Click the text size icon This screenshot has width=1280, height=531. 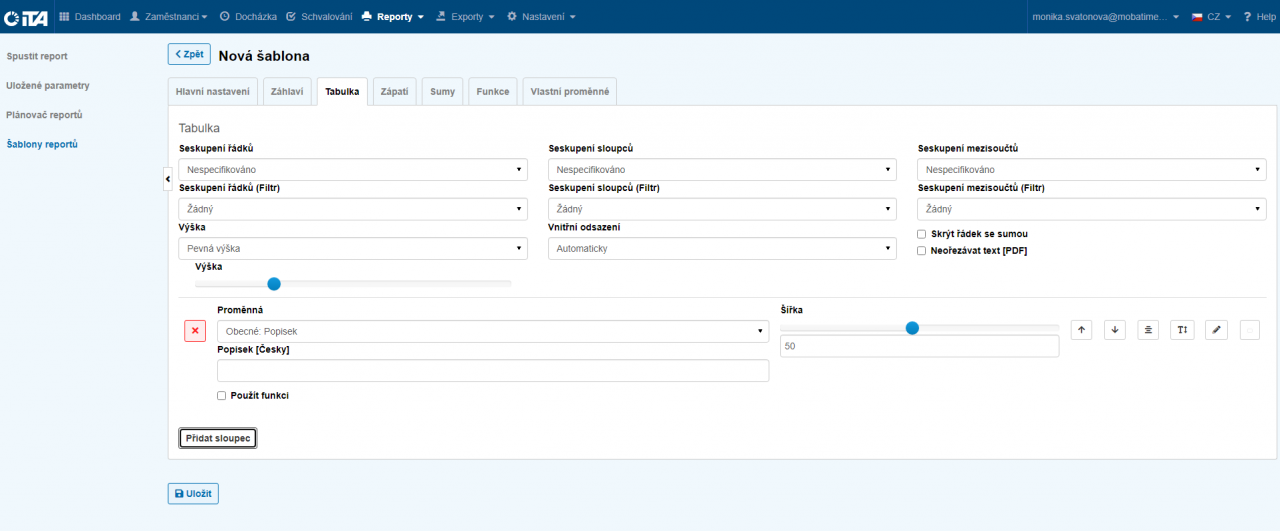pyautogui.click(x=1182, y=330)
